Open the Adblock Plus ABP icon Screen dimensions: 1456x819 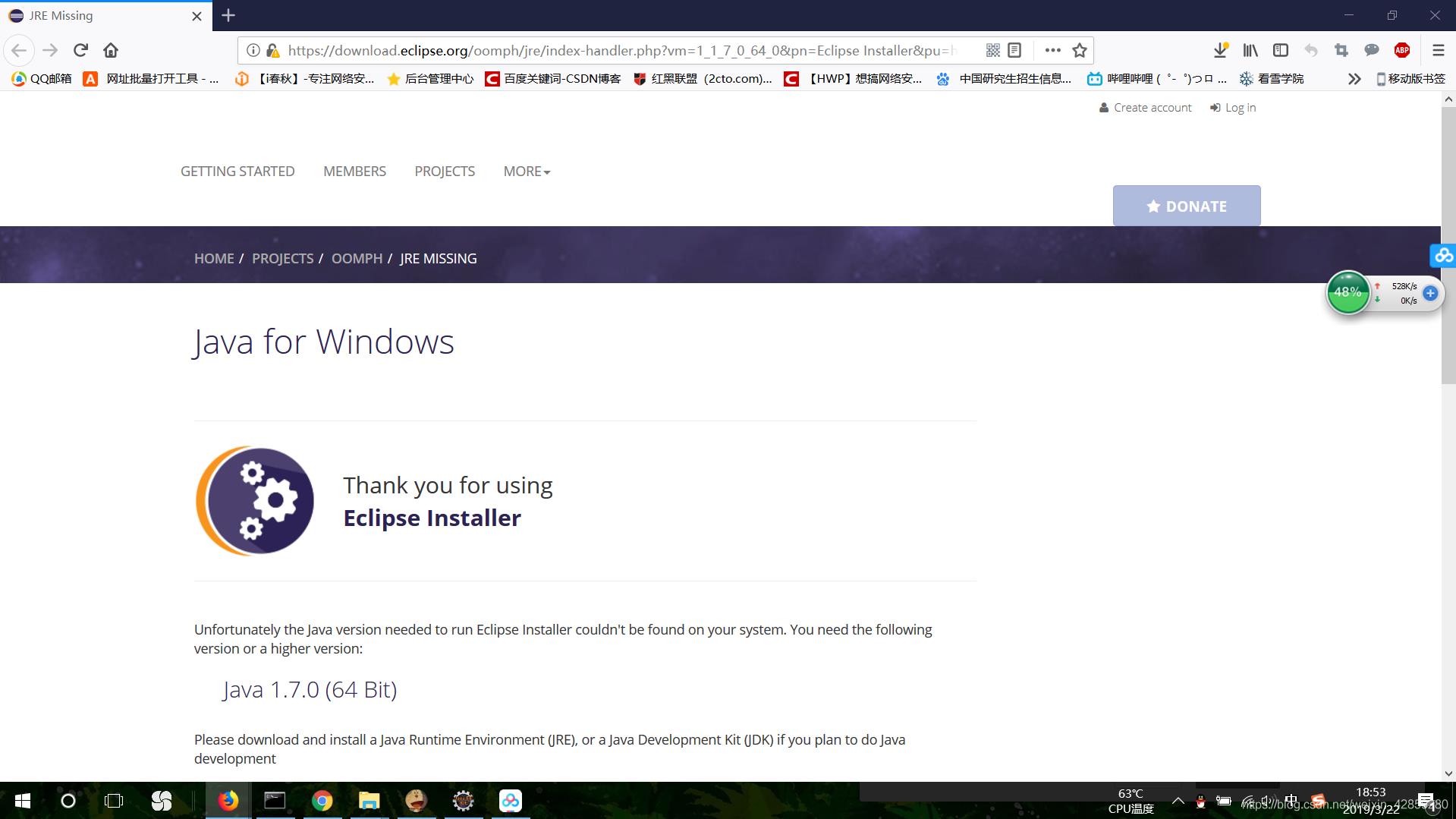(1402, 50)
